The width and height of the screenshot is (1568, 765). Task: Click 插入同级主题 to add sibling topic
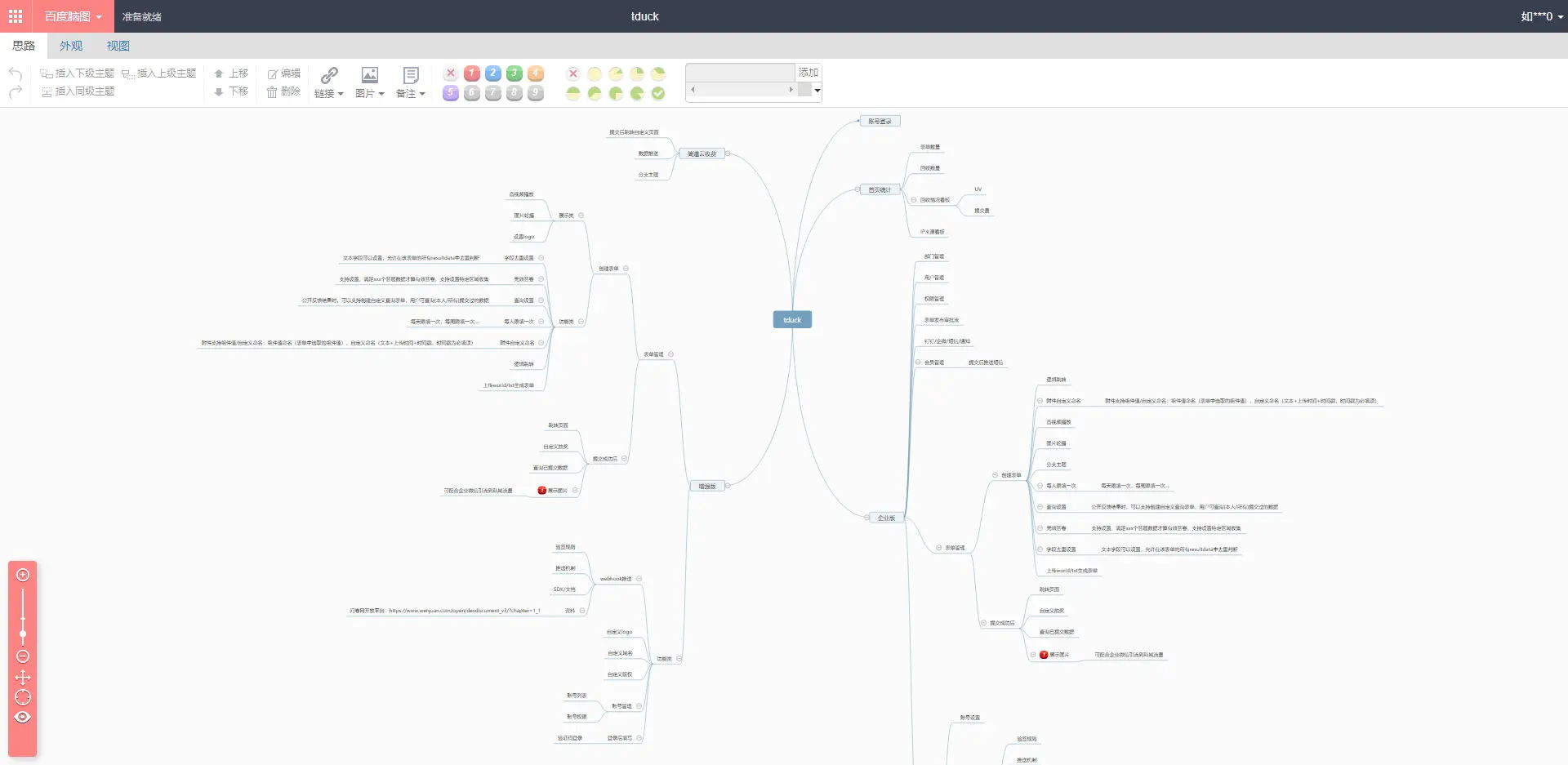pos(78,91)
